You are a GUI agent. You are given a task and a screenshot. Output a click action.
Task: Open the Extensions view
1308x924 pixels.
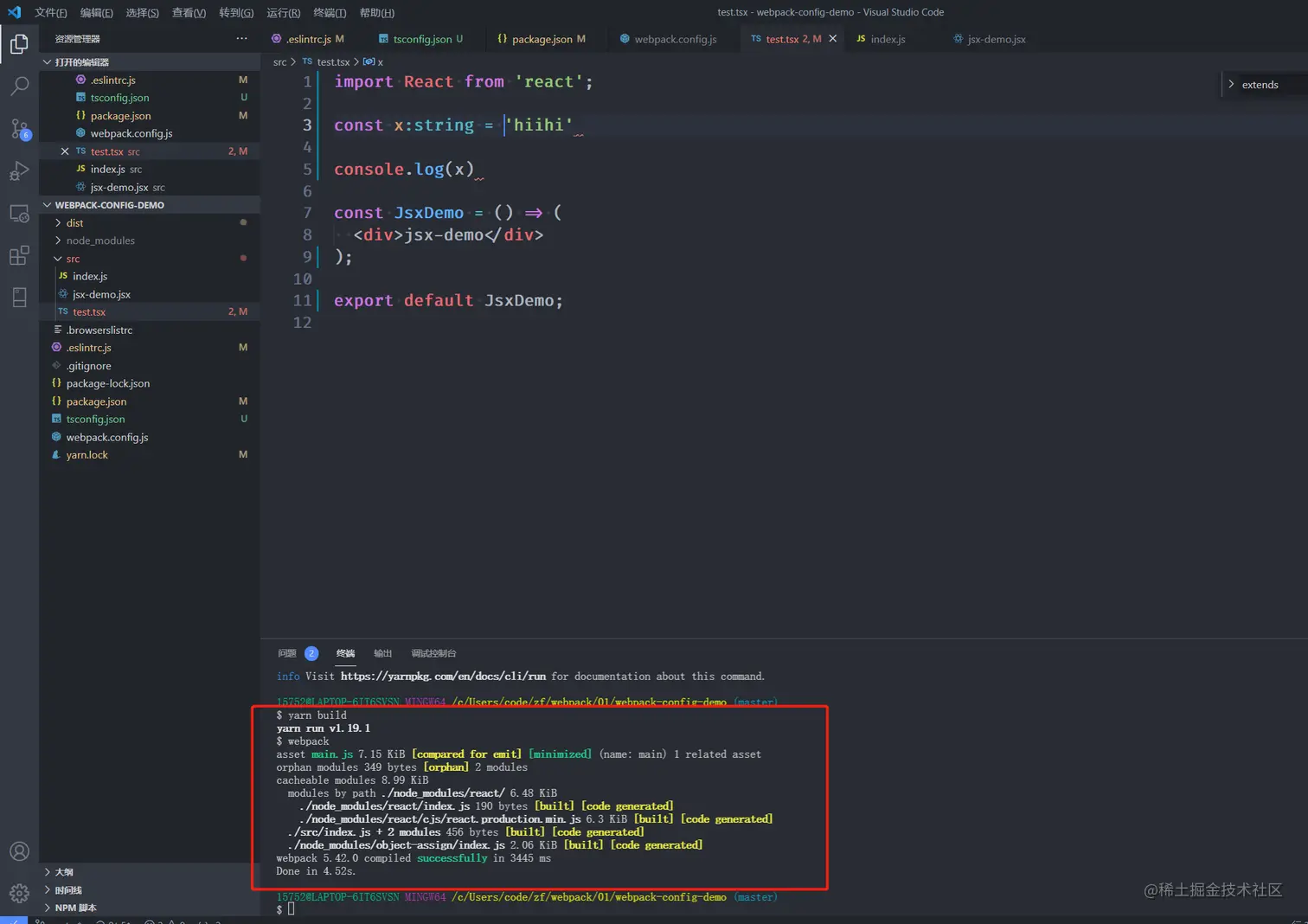tap(19, 256)
